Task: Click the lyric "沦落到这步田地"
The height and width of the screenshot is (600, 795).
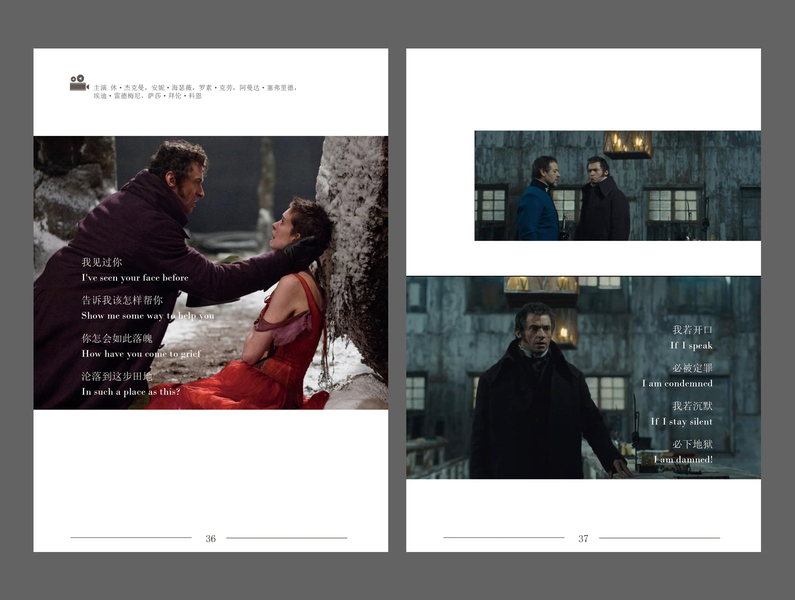Action: pyautogui.click(x=117, y=376)
